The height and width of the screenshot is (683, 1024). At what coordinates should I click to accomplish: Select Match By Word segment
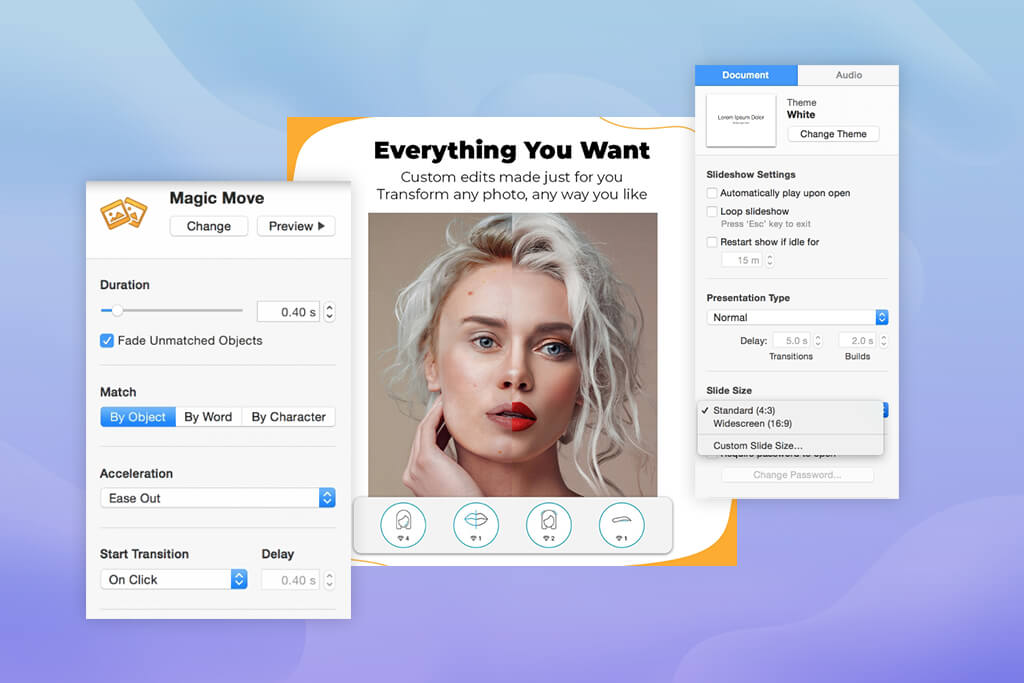(x=208, y=417)
